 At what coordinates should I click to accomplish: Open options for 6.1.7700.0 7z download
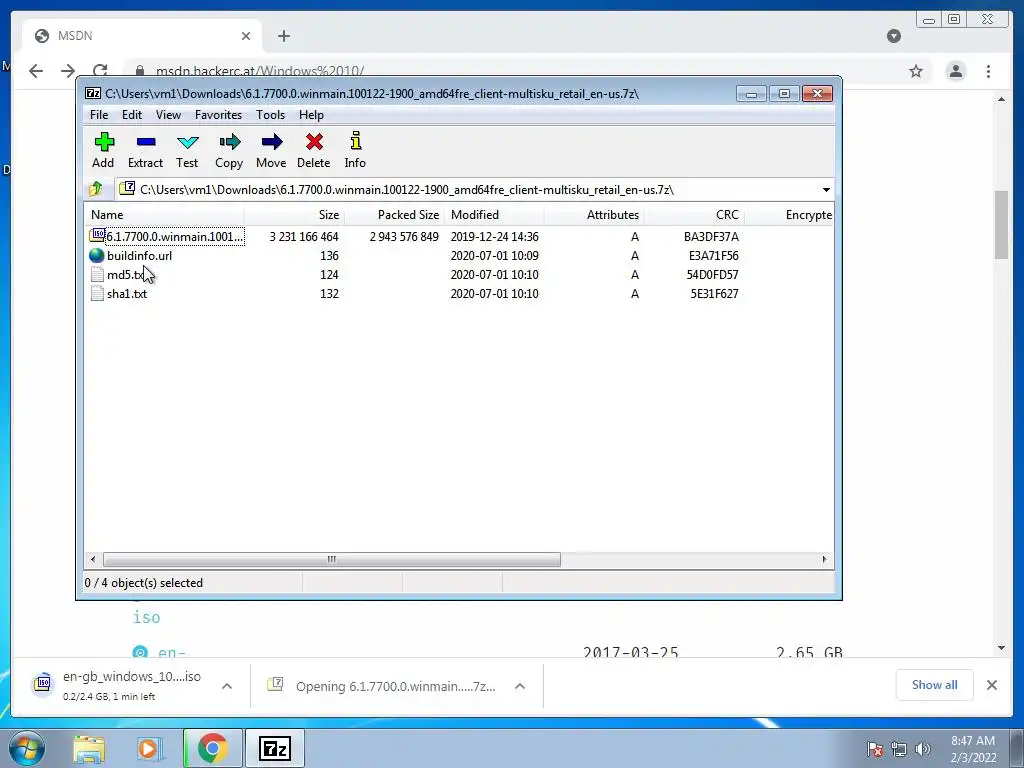tap(520, 686)
